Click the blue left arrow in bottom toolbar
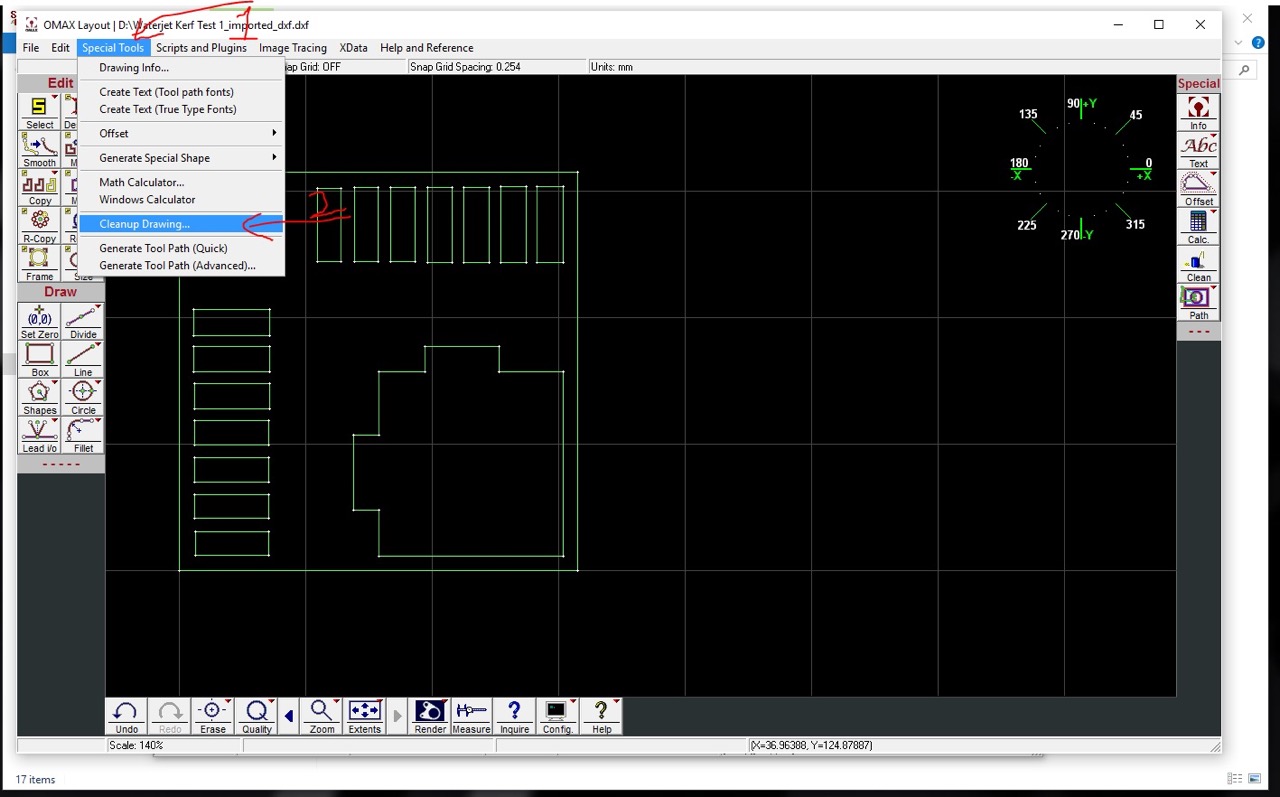The height and width of the screenshot is (797, 1280). (289, 716)
